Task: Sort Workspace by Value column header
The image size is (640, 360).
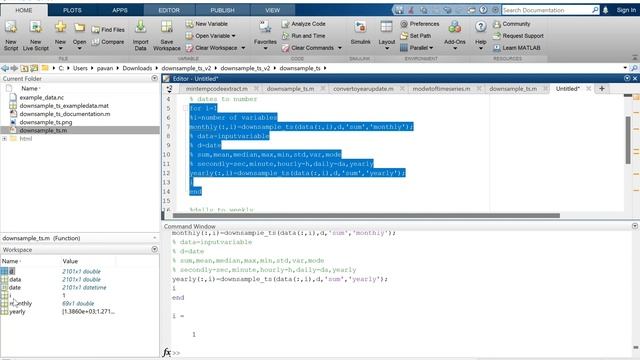Action: pos(70,261)
